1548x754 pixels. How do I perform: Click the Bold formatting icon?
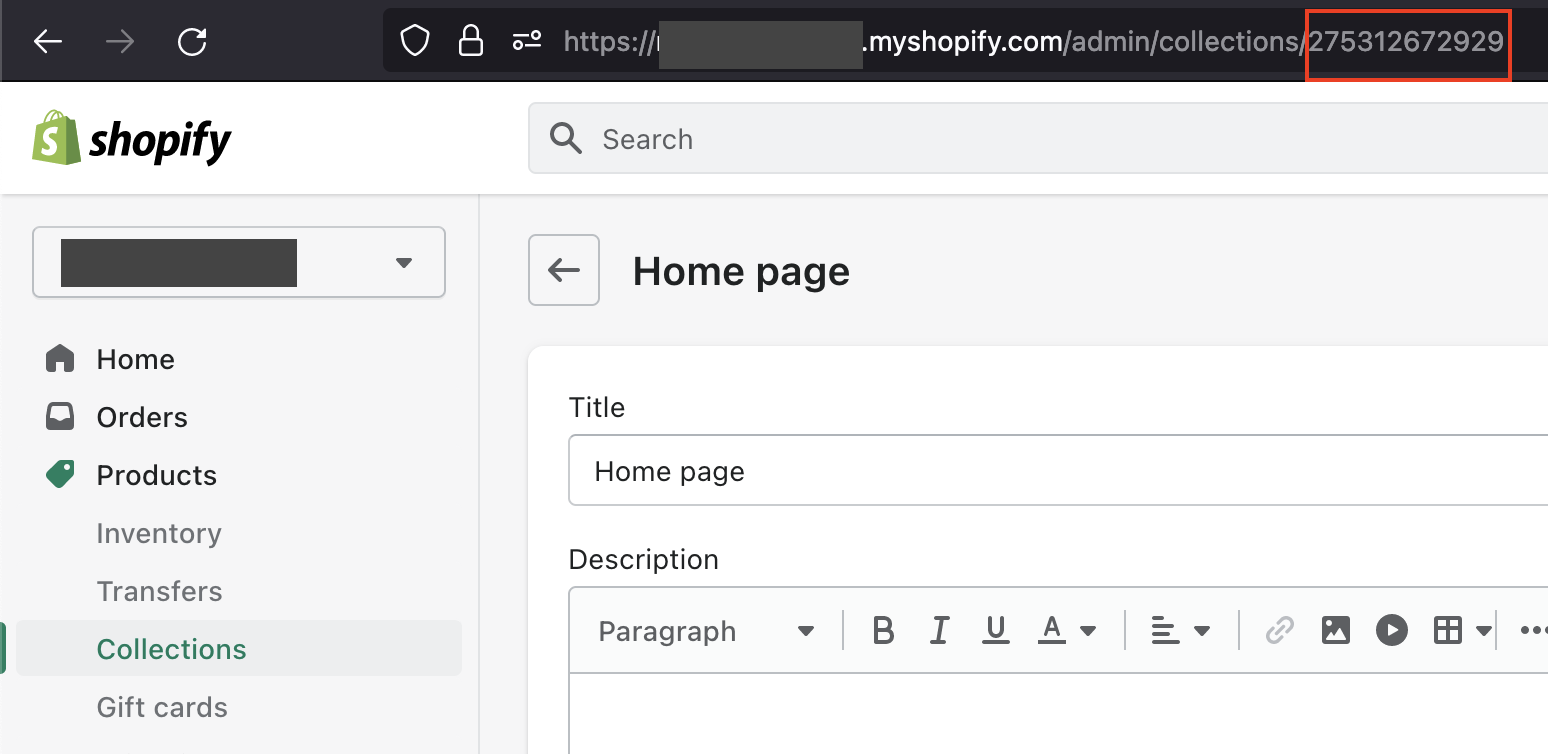pos(882,631)
